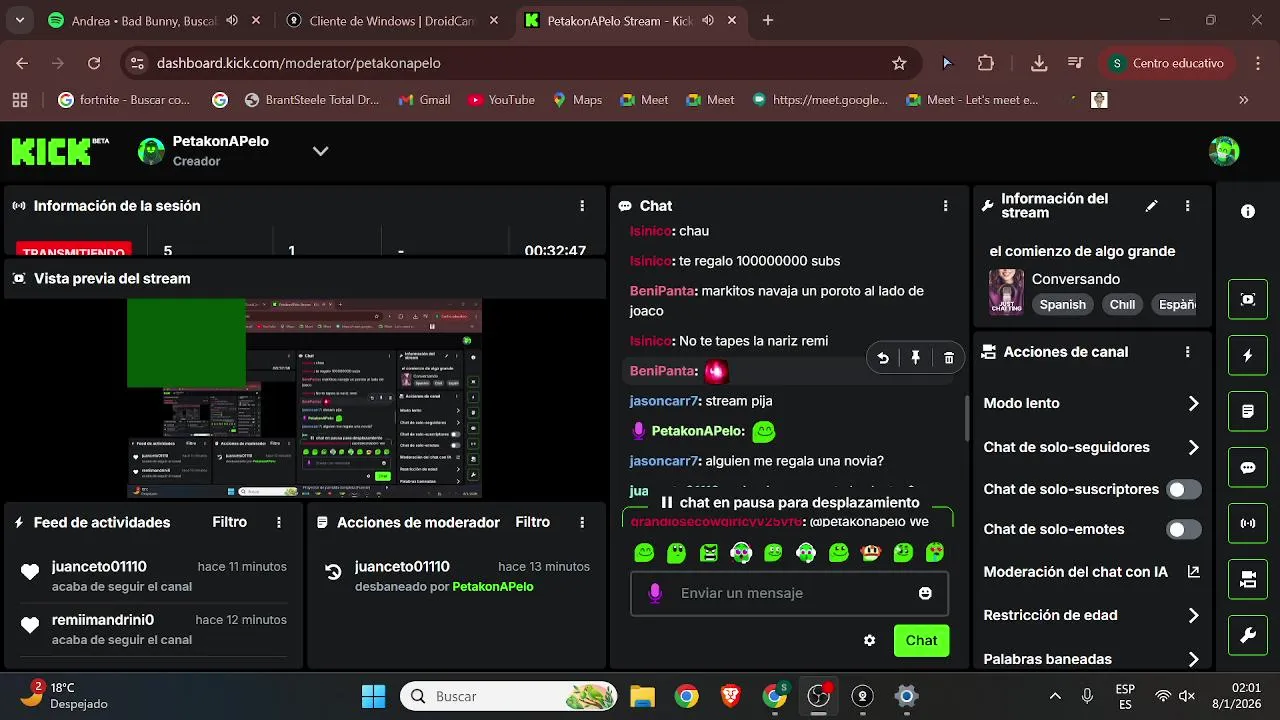Click the Enviar un mensaje input field
This screenshot has width=1280, height=720.
pos(789,593)
